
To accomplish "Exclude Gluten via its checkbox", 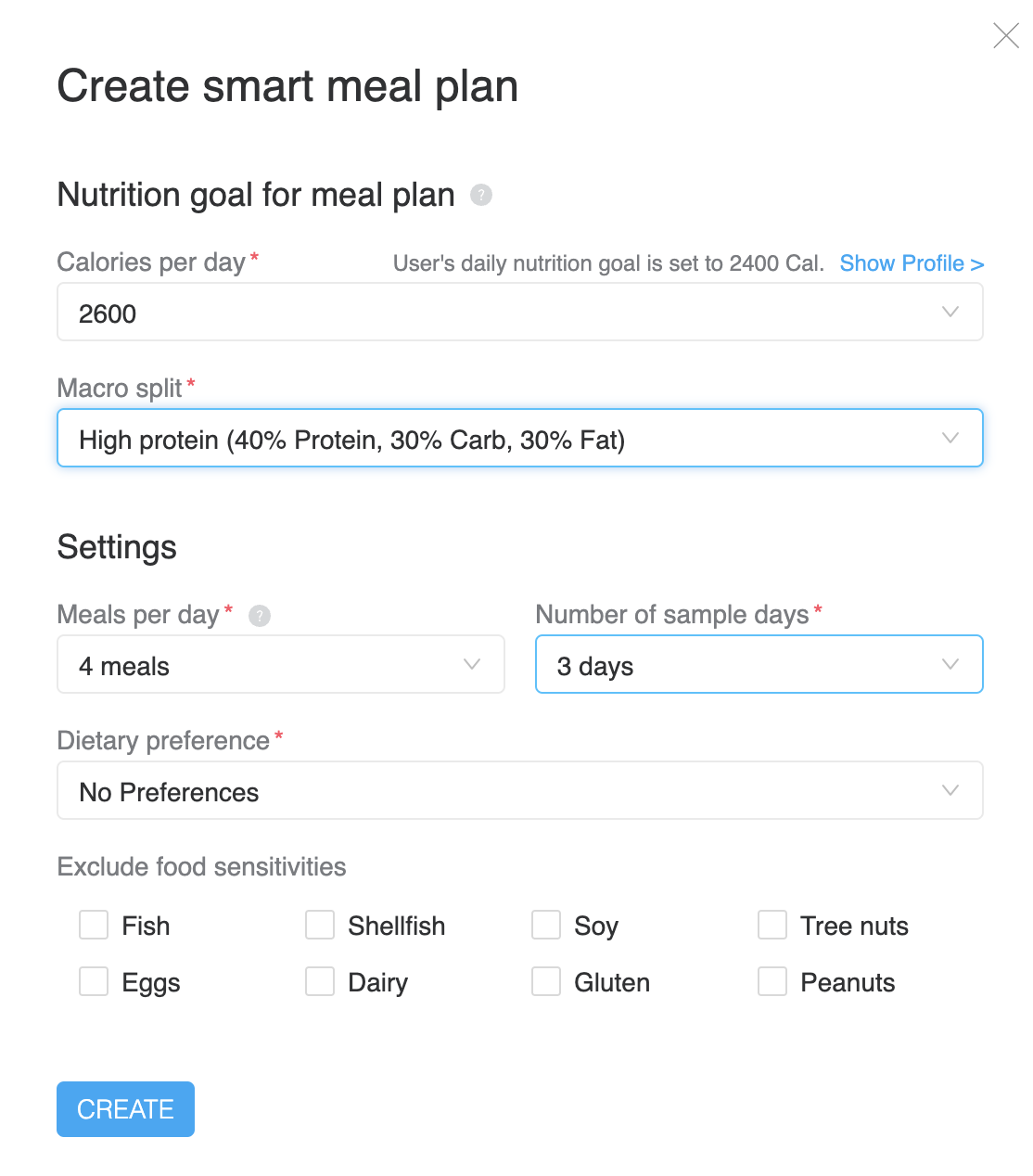I will pyautogui.click(x=546, y=981).
